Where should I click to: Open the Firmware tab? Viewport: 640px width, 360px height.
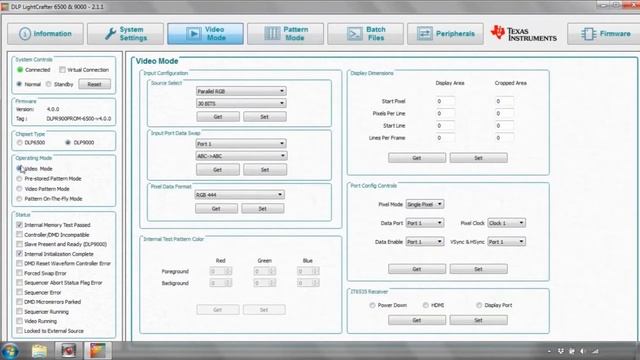[605, 33]
